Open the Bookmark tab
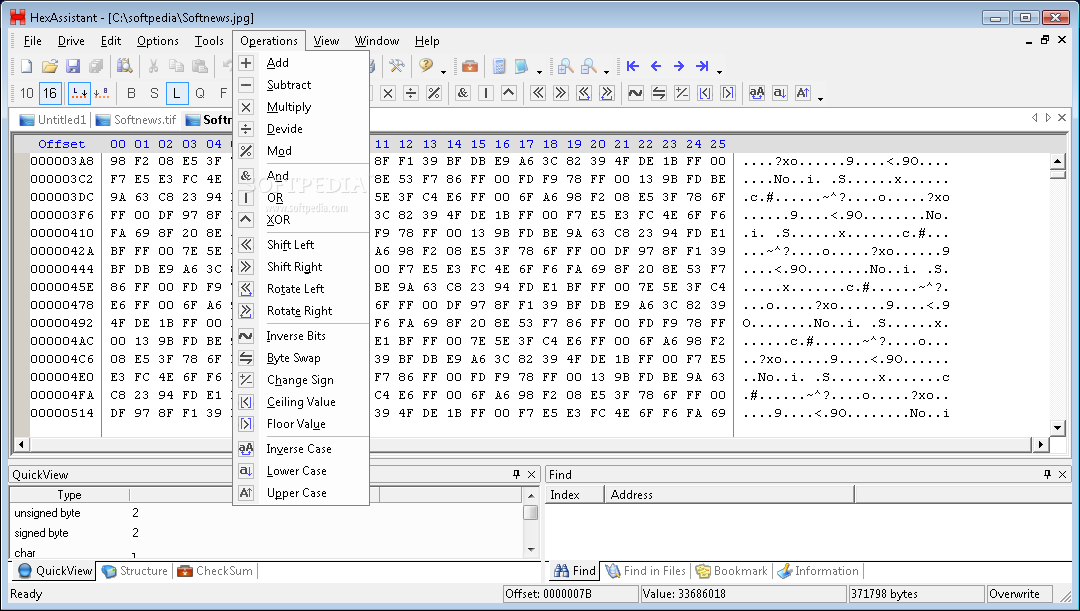The width and height of the screenshot is (1080, 611). point(731,571)
